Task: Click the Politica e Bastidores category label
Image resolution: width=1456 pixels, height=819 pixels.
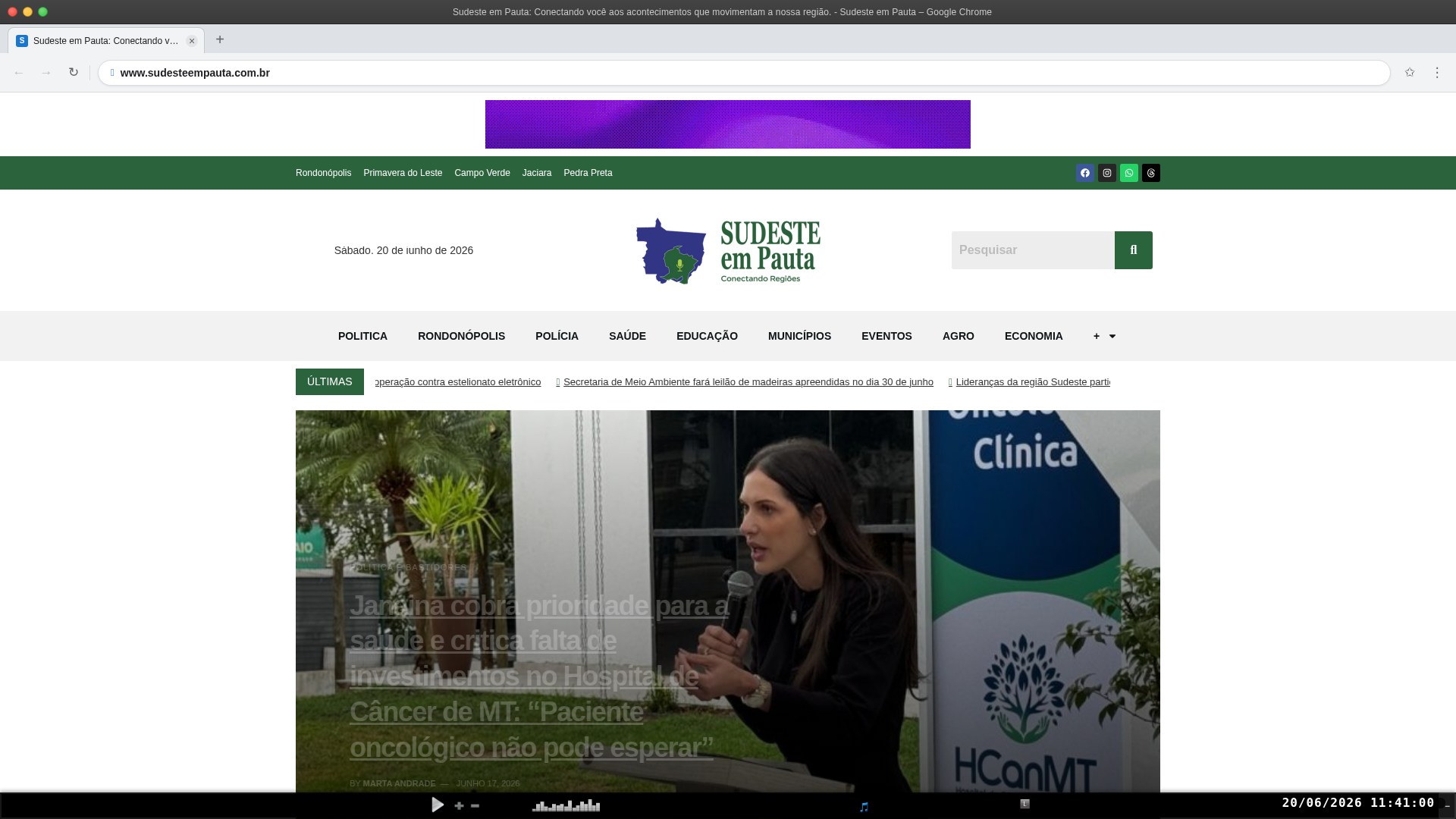Action: [408, 567]
